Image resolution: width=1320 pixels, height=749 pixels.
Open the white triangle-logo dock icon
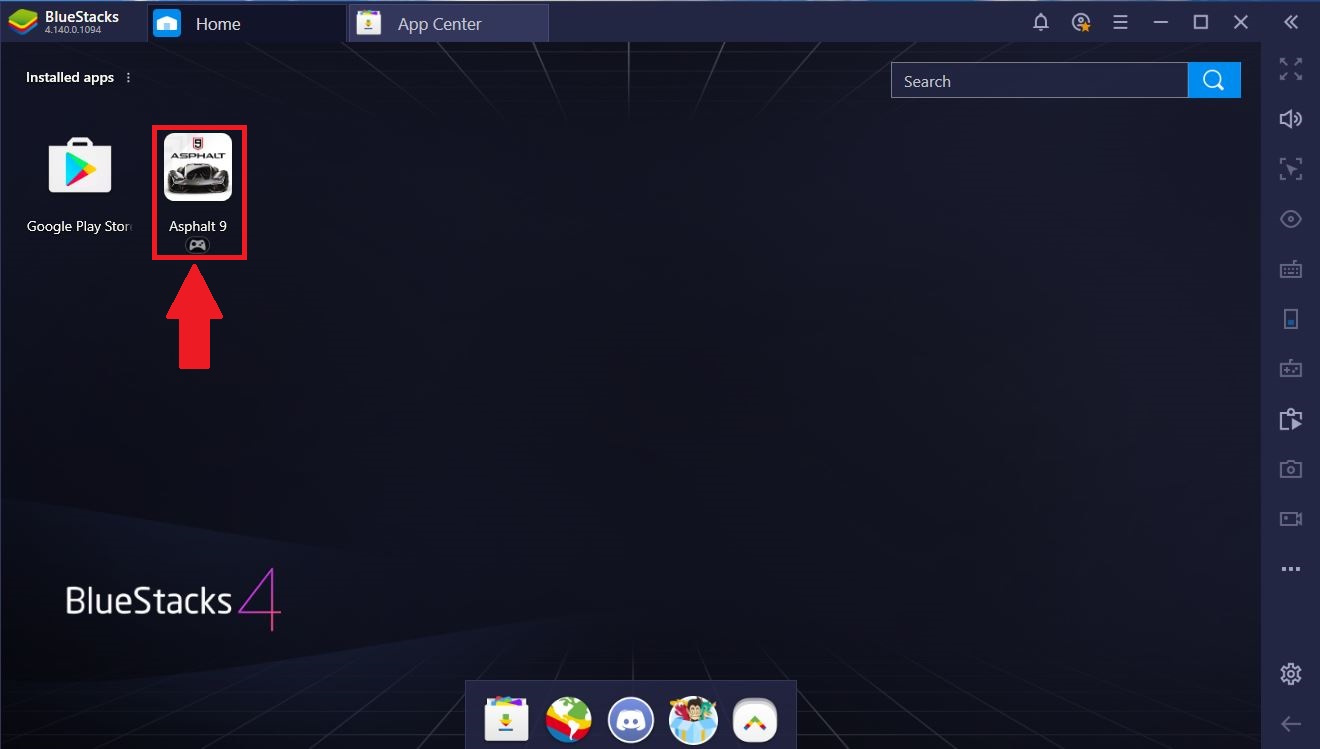(x=755, y=719)
